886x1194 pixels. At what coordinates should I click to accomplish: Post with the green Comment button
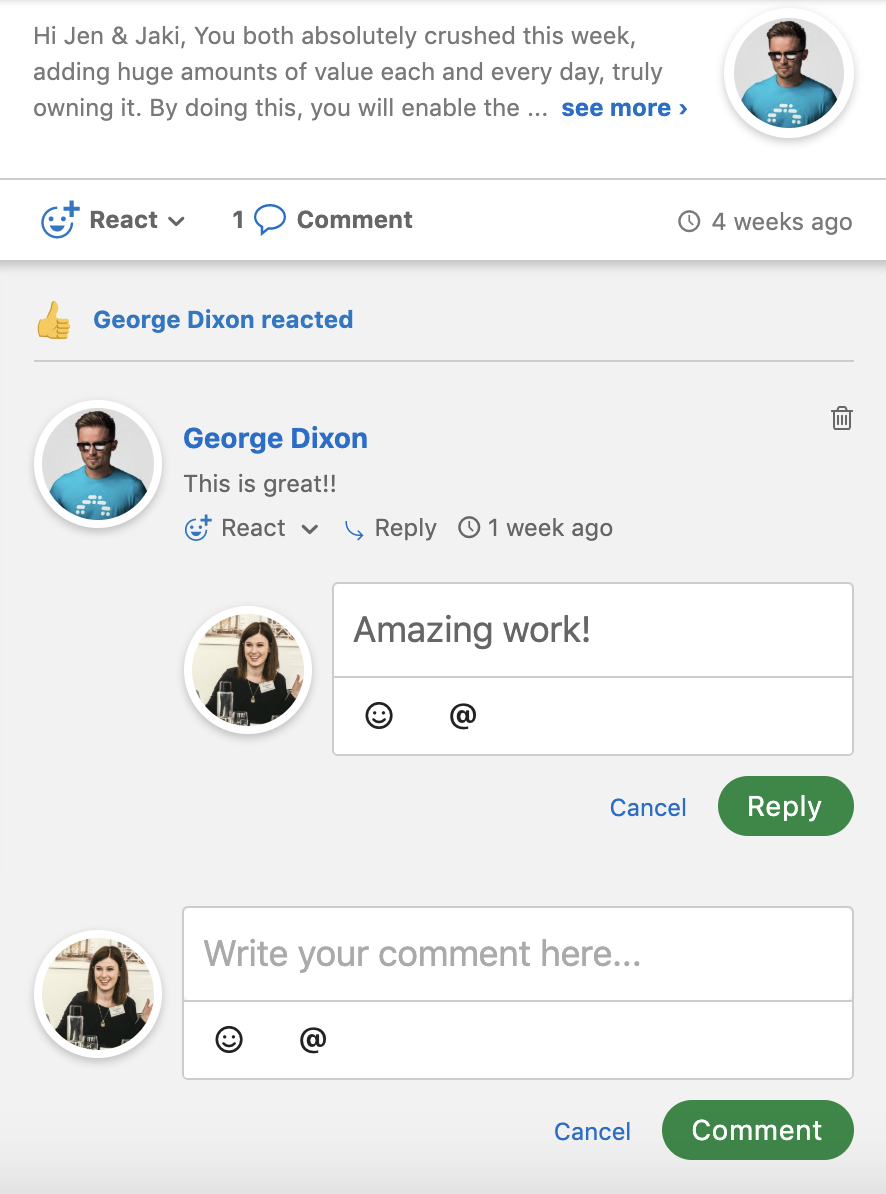click(757, 1130)
